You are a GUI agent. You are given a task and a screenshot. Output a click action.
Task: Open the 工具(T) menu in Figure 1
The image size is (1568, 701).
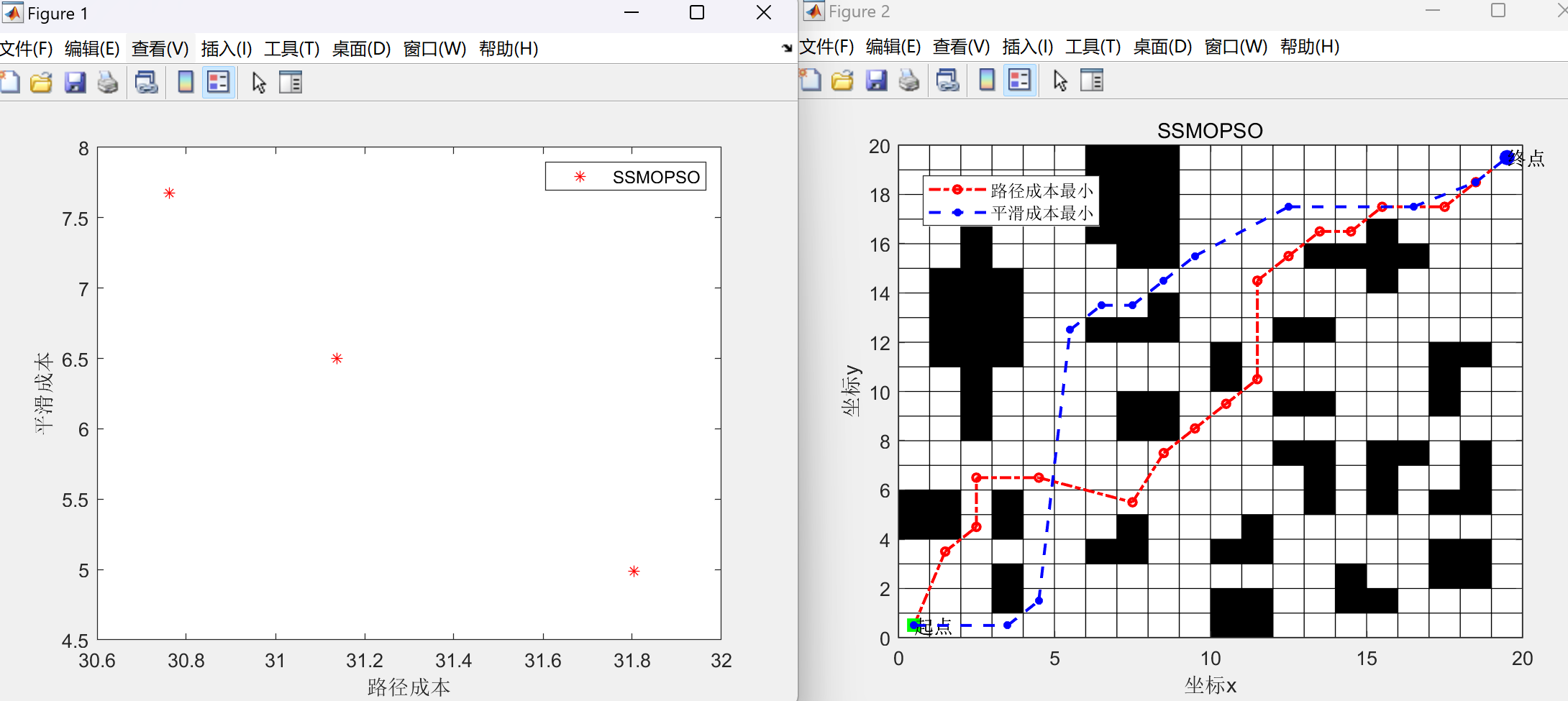[291, 48]
